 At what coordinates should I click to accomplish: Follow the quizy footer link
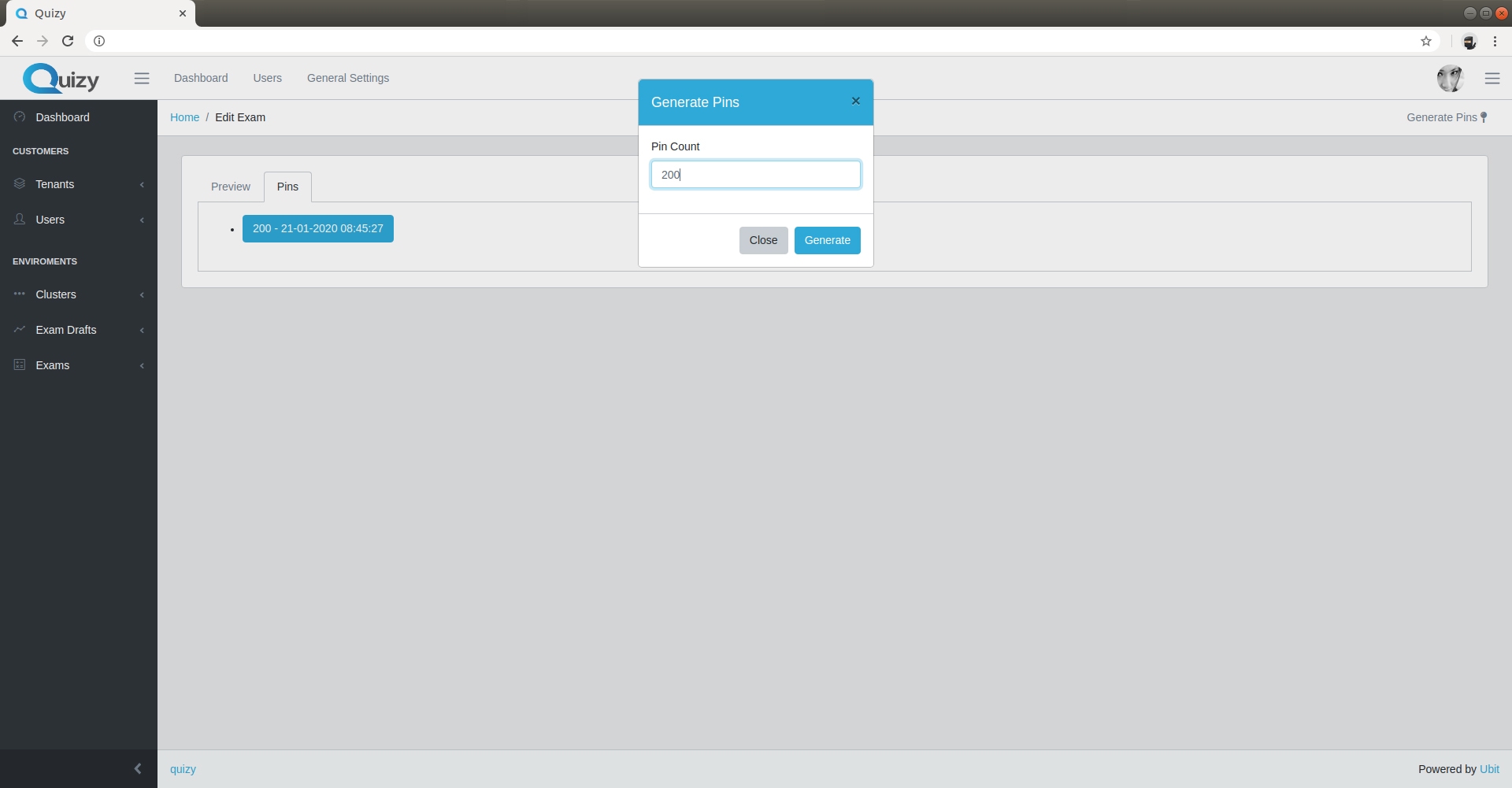[x=183, y=769]
